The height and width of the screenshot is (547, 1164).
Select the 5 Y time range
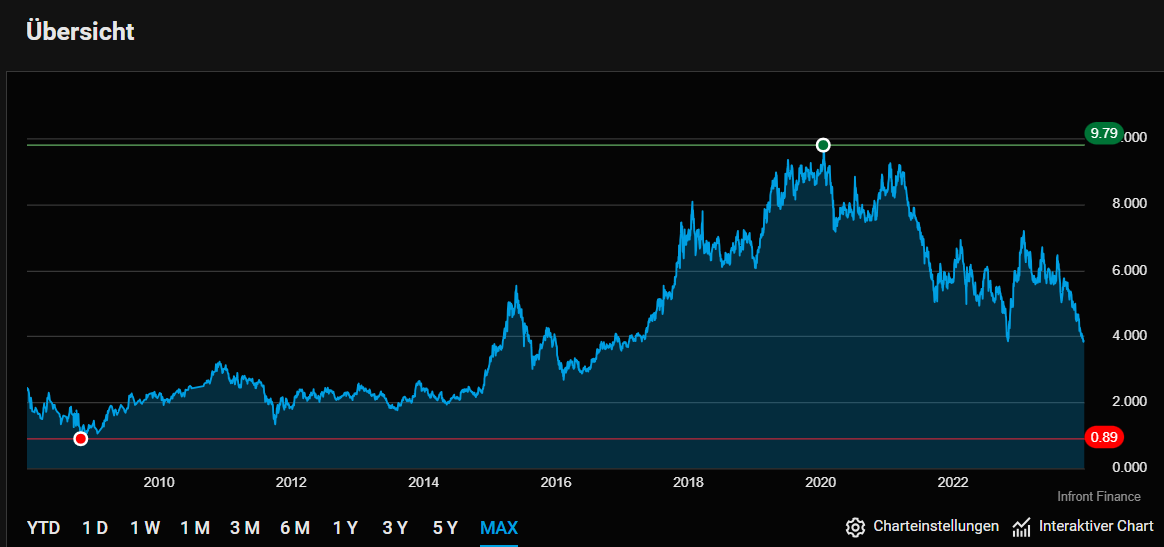(x=445, y=528)
